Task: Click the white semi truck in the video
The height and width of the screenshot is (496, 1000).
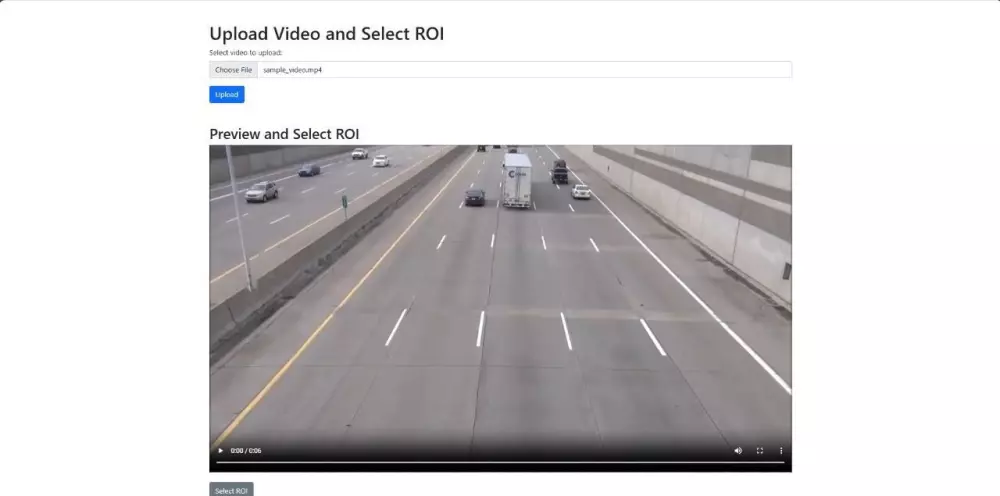Action: tap(517, 180)
